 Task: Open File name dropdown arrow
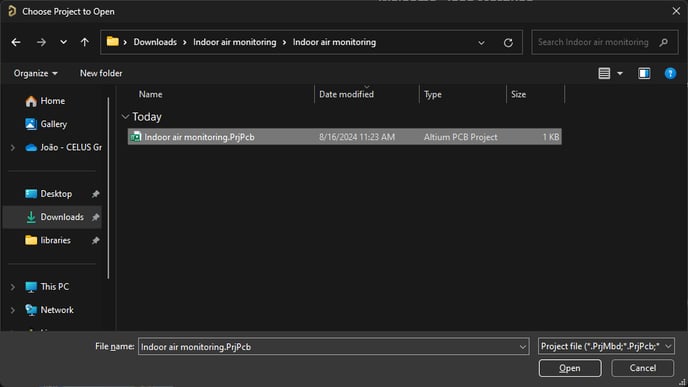point(523,347)
